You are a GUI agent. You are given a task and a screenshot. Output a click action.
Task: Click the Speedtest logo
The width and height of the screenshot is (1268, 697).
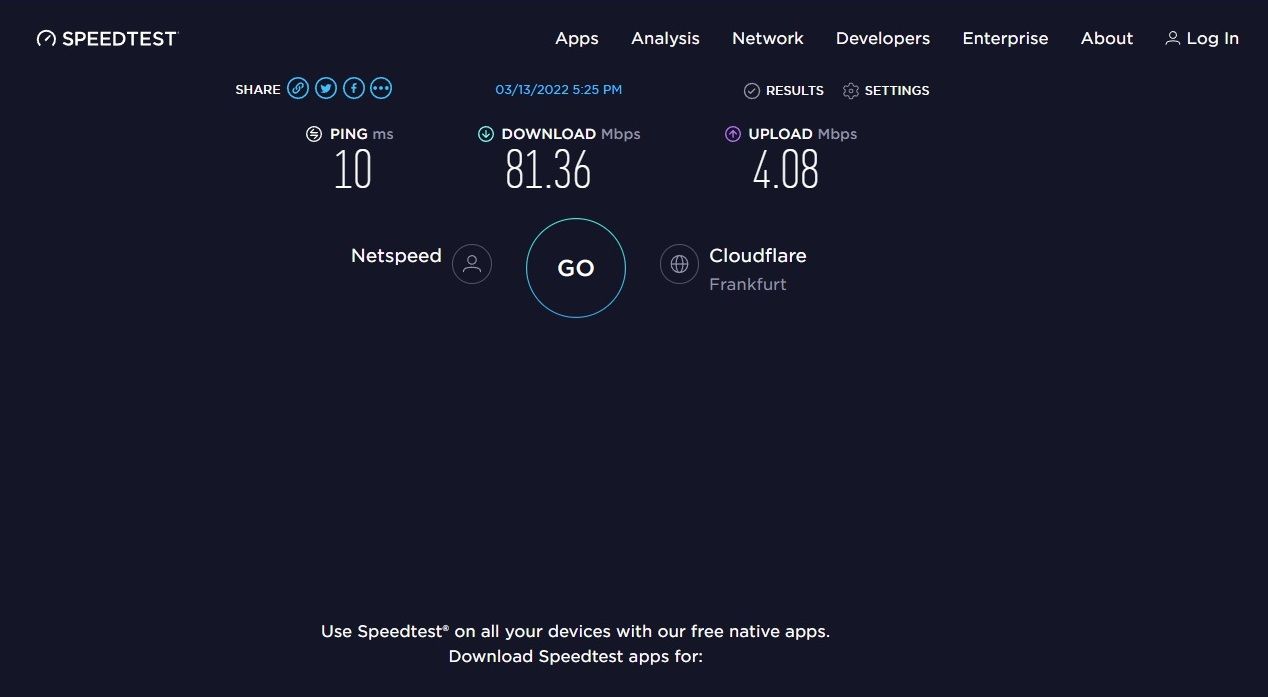(x=107, y=38)
